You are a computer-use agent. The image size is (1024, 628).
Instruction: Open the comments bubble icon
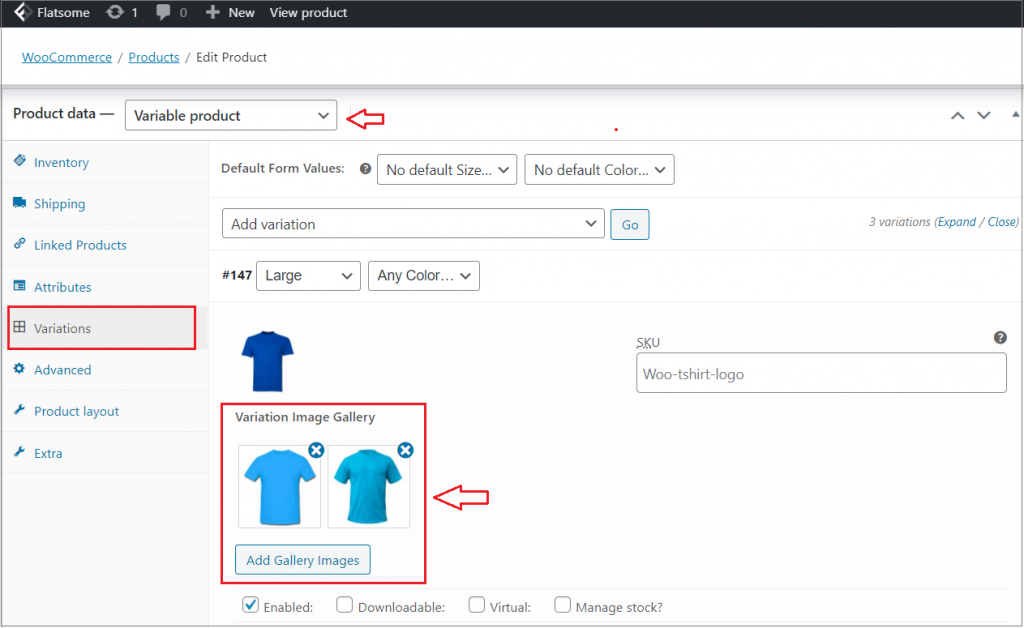[163, 12]
